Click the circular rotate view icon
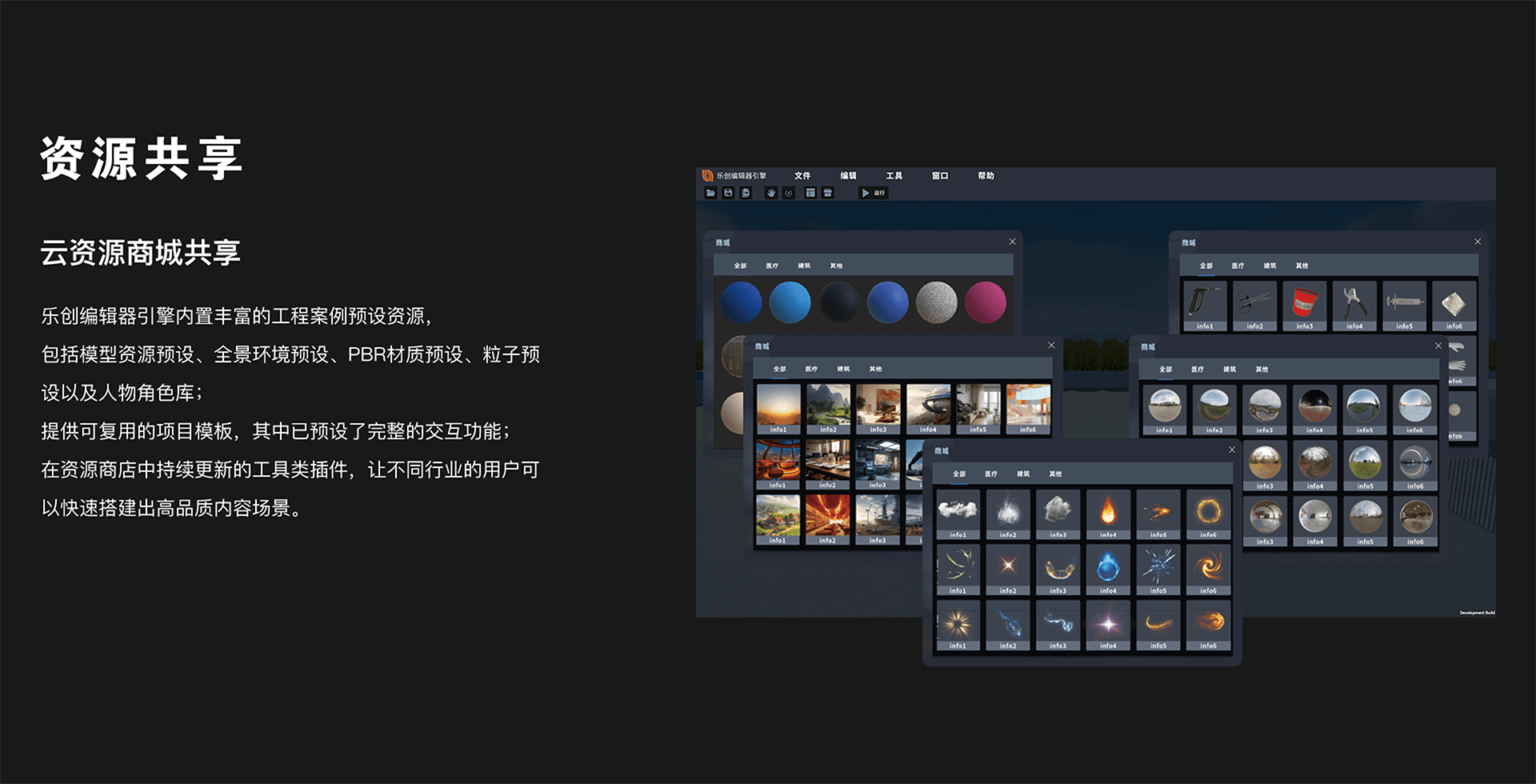 (x=789, y=193)
